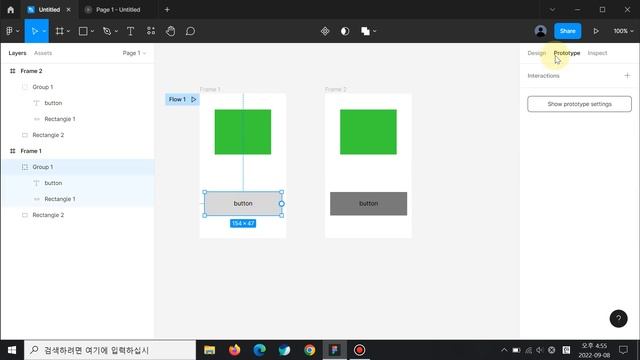Open tab list chevron in title bar

pyautogui.click(x=552, y=9)
